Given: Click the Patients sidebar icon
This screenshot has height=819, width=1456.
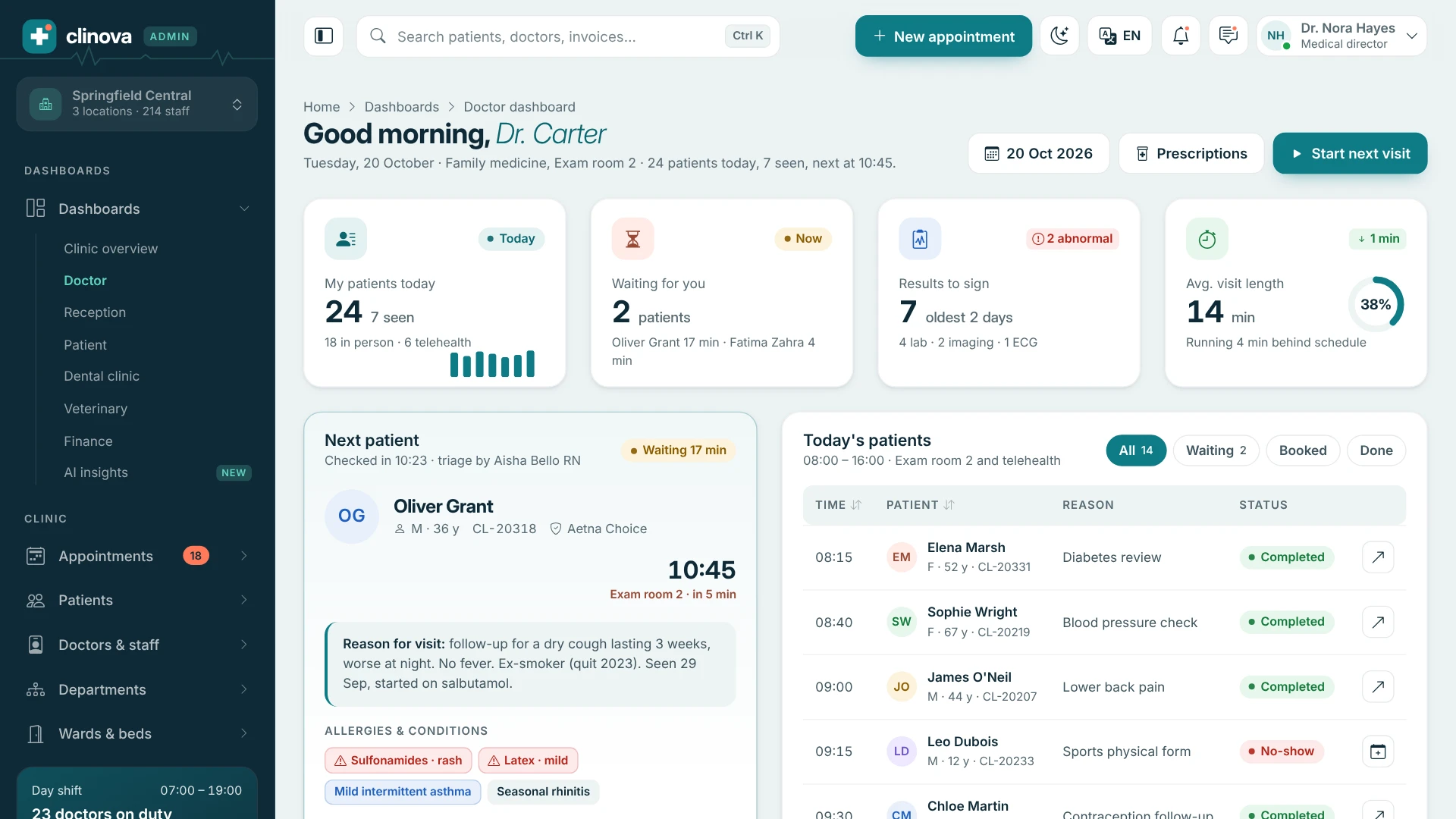Looking at the screenshot, I should point(36,601).
